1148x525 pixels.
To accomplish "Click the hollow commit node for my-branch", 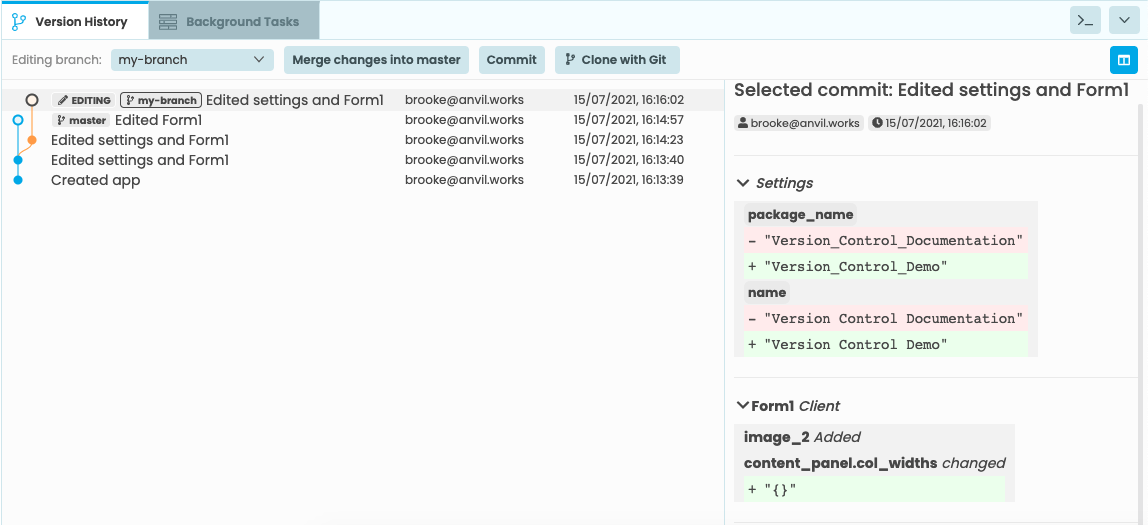I will point(32,100).
